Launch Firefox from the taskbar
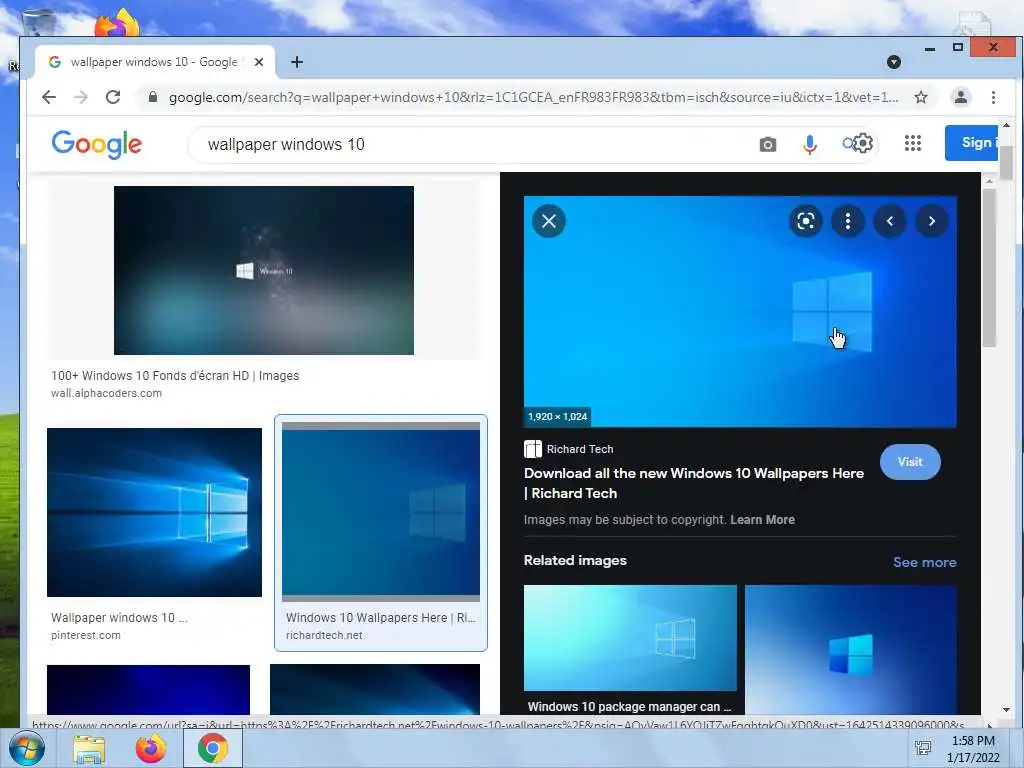 (x=150, y=748)
